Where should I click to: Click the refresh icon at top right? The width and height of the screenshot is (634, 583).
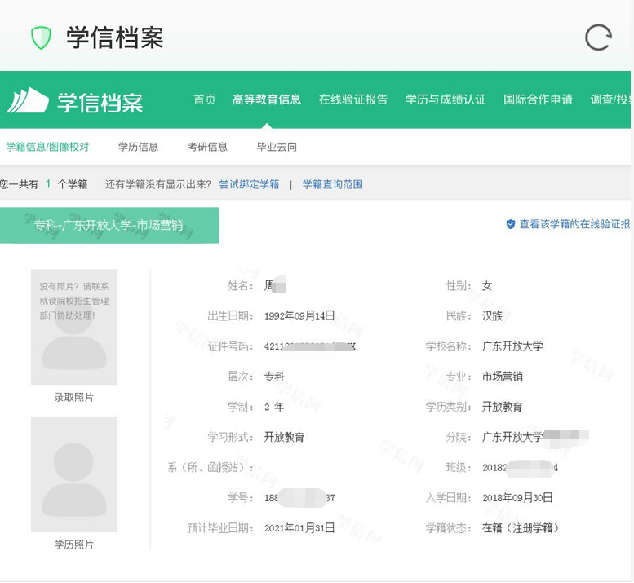(x=597, y=38)
